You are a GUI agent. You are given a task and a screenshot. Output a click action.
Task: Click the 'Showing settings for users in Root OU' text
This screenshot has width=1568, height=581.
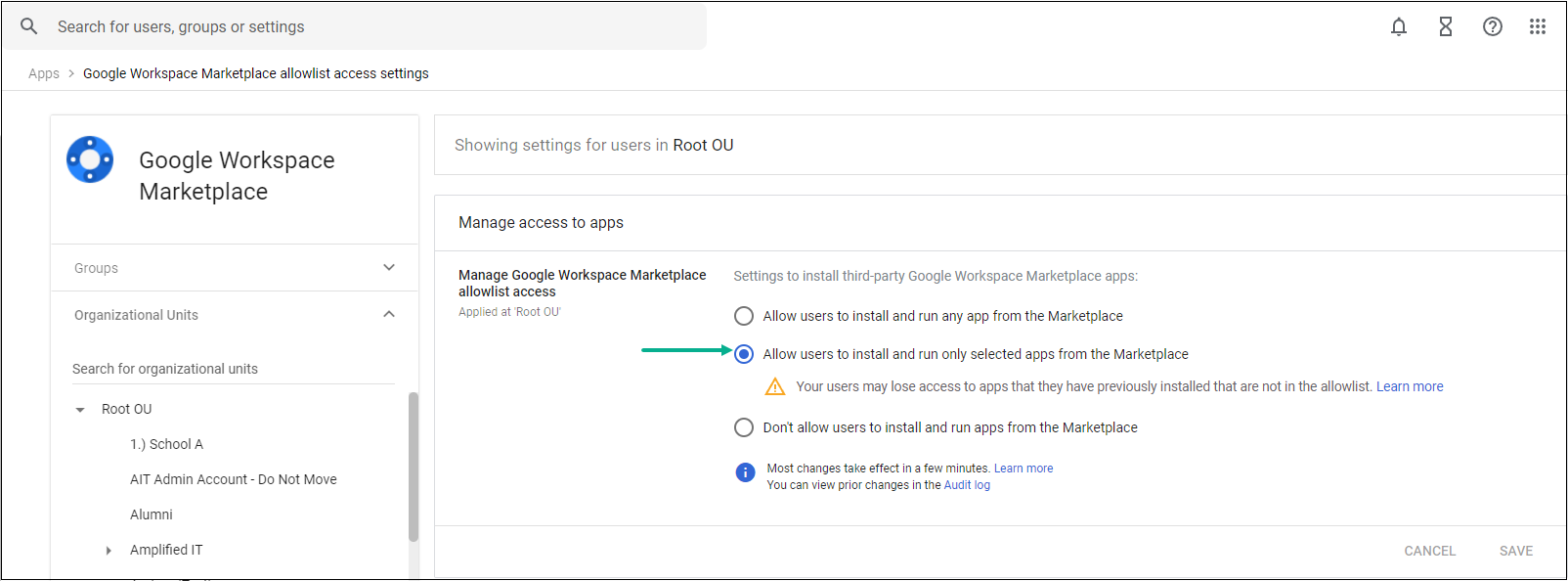(594, 145)
